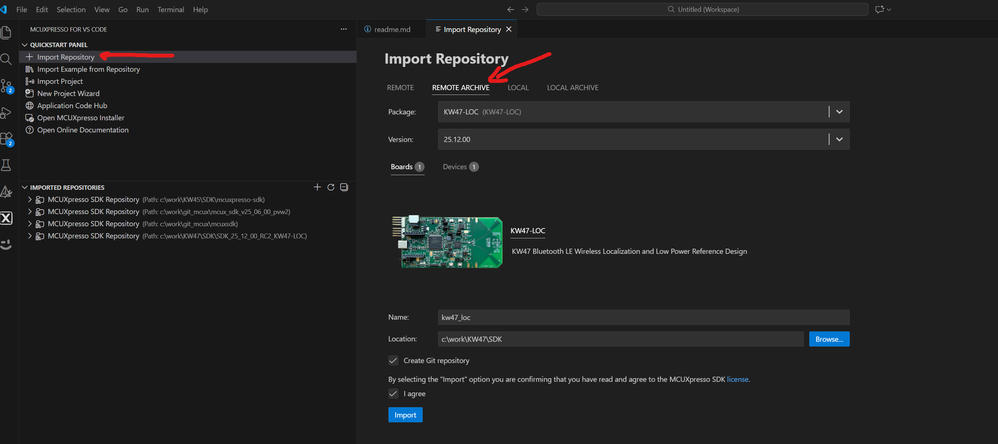Viewport: 998px width, 444px height.
Task: Switch to the LOCAL ARCHIVE tab
Action: tap(572, 88)
